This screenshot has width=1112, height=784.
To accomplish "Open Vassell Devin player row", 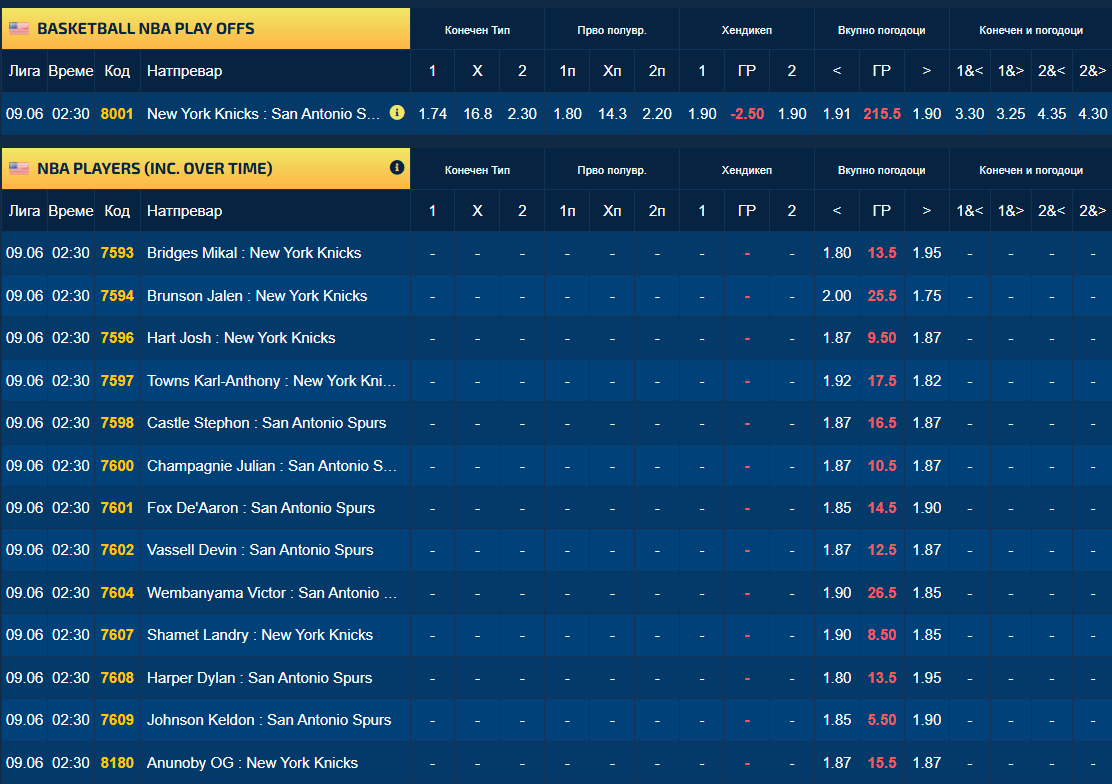I will click(260, 550).
